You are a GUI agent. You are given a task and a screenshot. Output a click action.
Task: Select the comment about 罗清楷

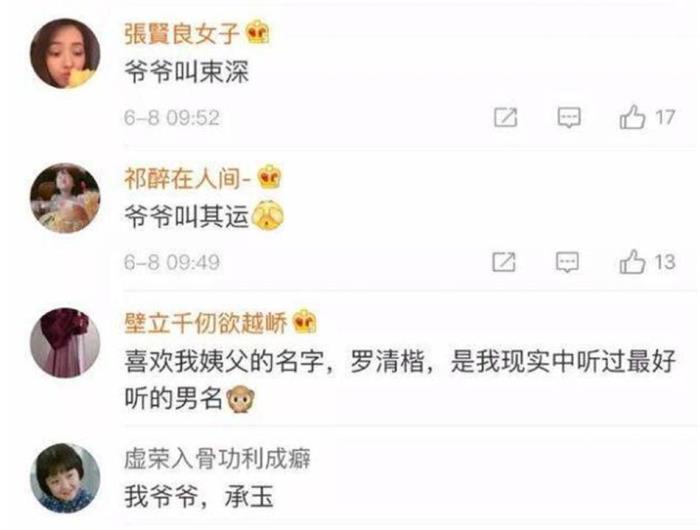click(400, 380)
